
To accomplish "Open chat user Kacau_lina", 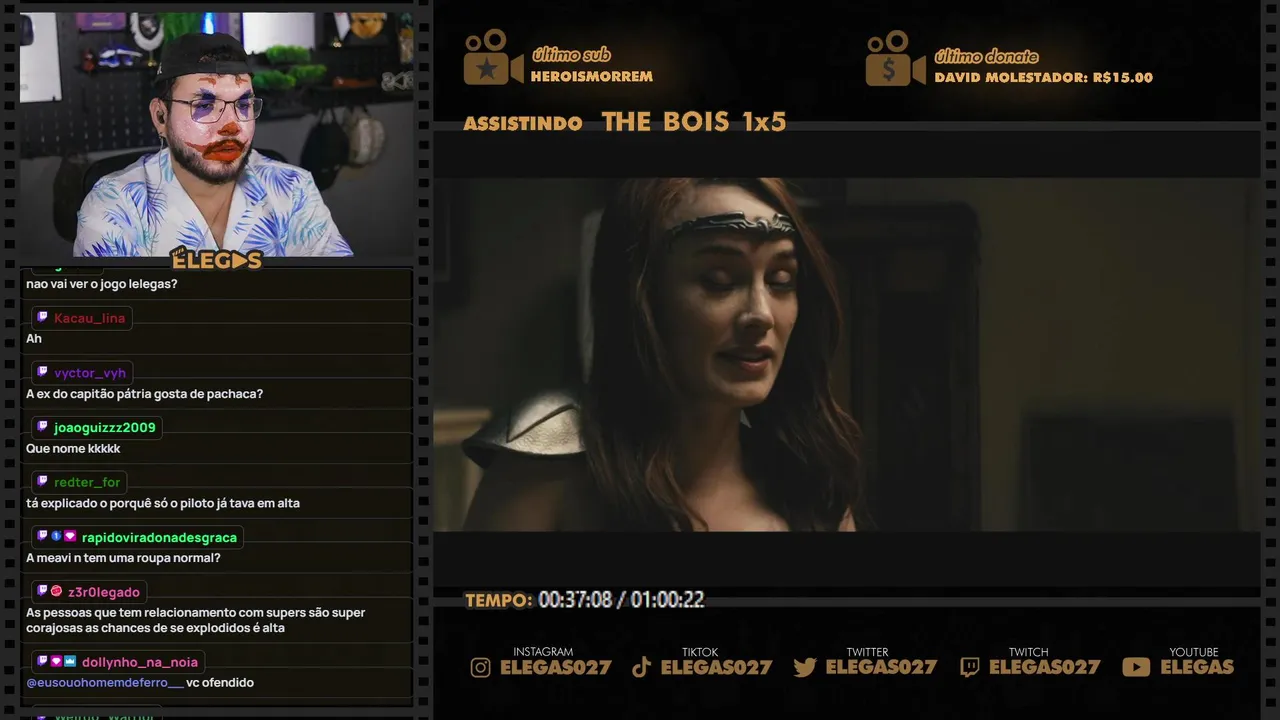I will point(90,318).
